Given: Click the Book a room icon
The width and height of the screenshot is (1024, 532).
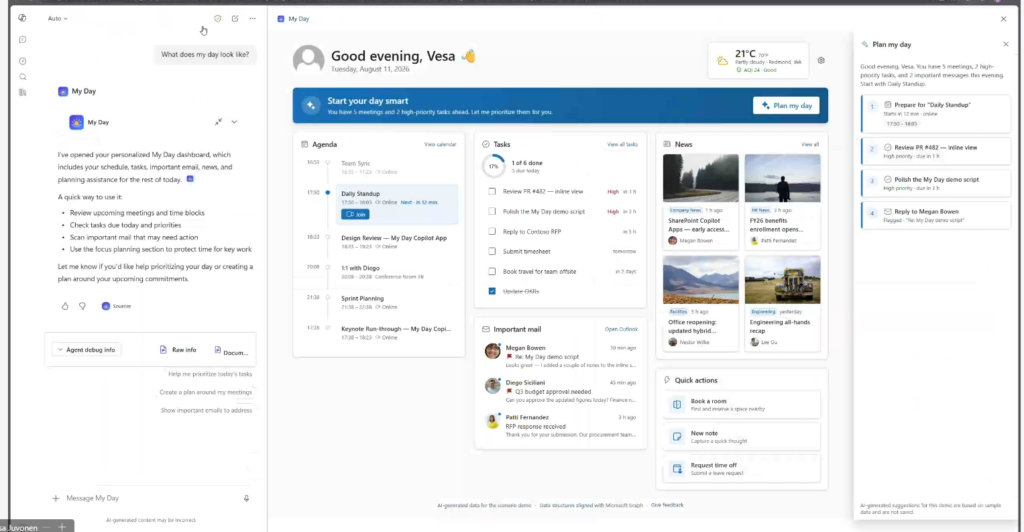Looking at the screenshot, I should (677, 405).
